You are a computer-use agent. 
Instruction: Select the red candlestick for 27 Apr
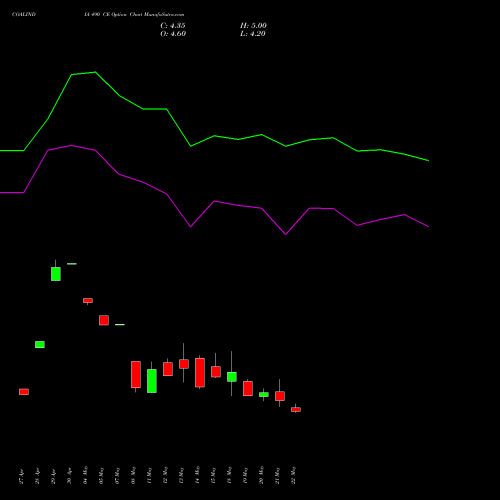point(24,392)
